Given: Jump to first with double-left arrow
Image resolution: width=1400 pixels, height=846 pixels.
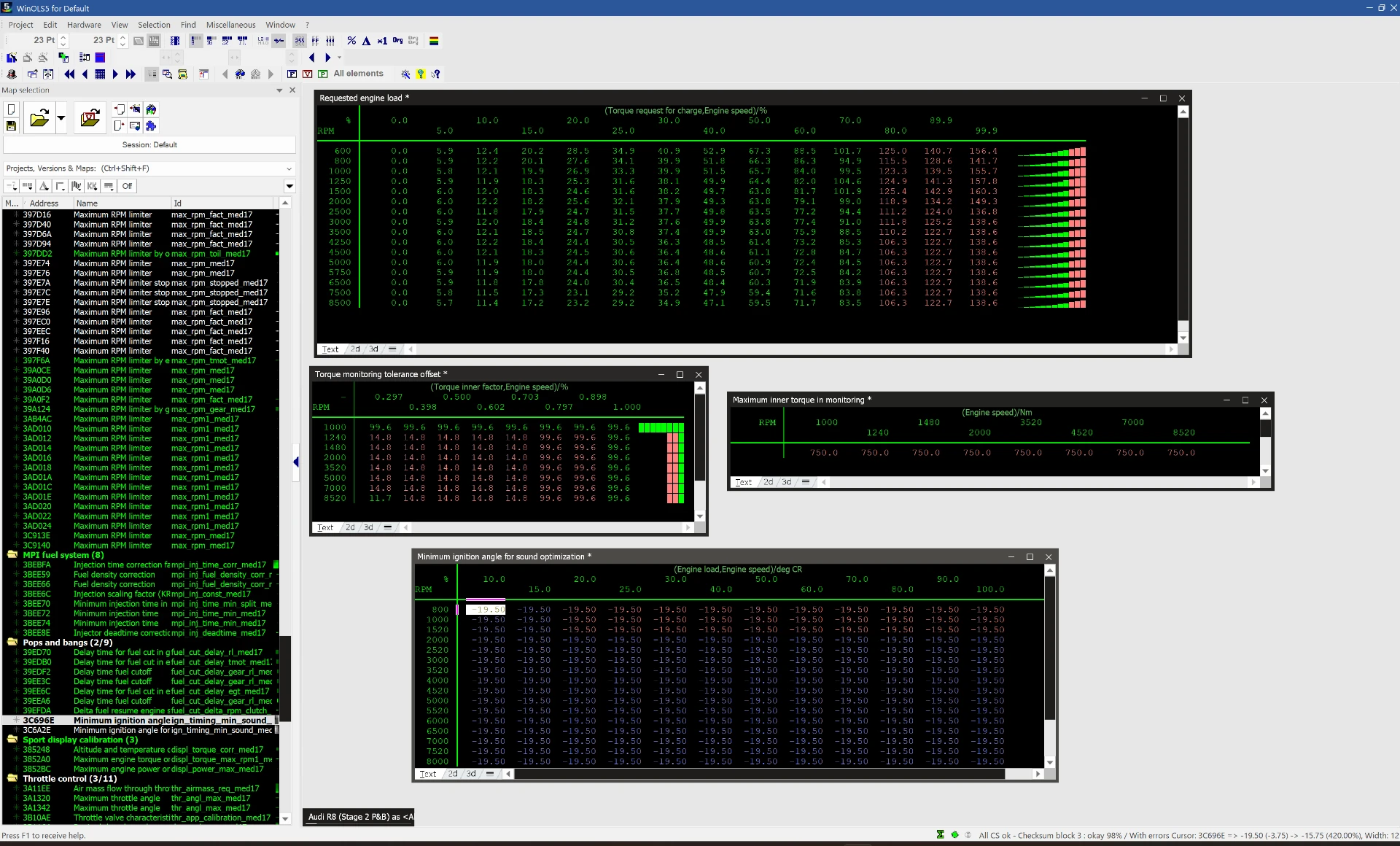Looking at the screenshot, I should (x=69, y=74).
